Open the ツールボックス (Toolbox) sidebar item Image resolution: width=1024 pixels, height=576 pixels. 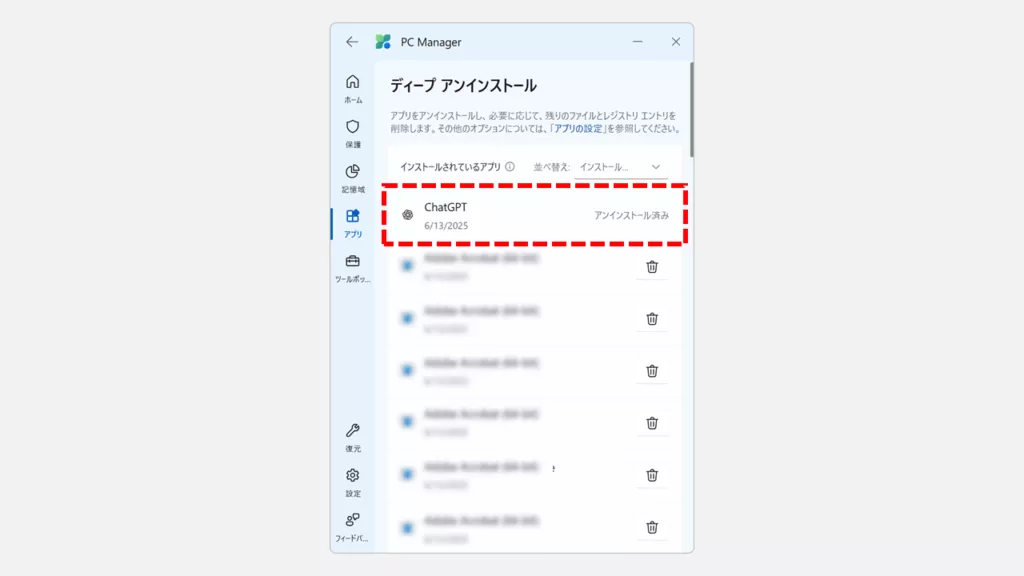pyautogui.click(x=353, y=268)
